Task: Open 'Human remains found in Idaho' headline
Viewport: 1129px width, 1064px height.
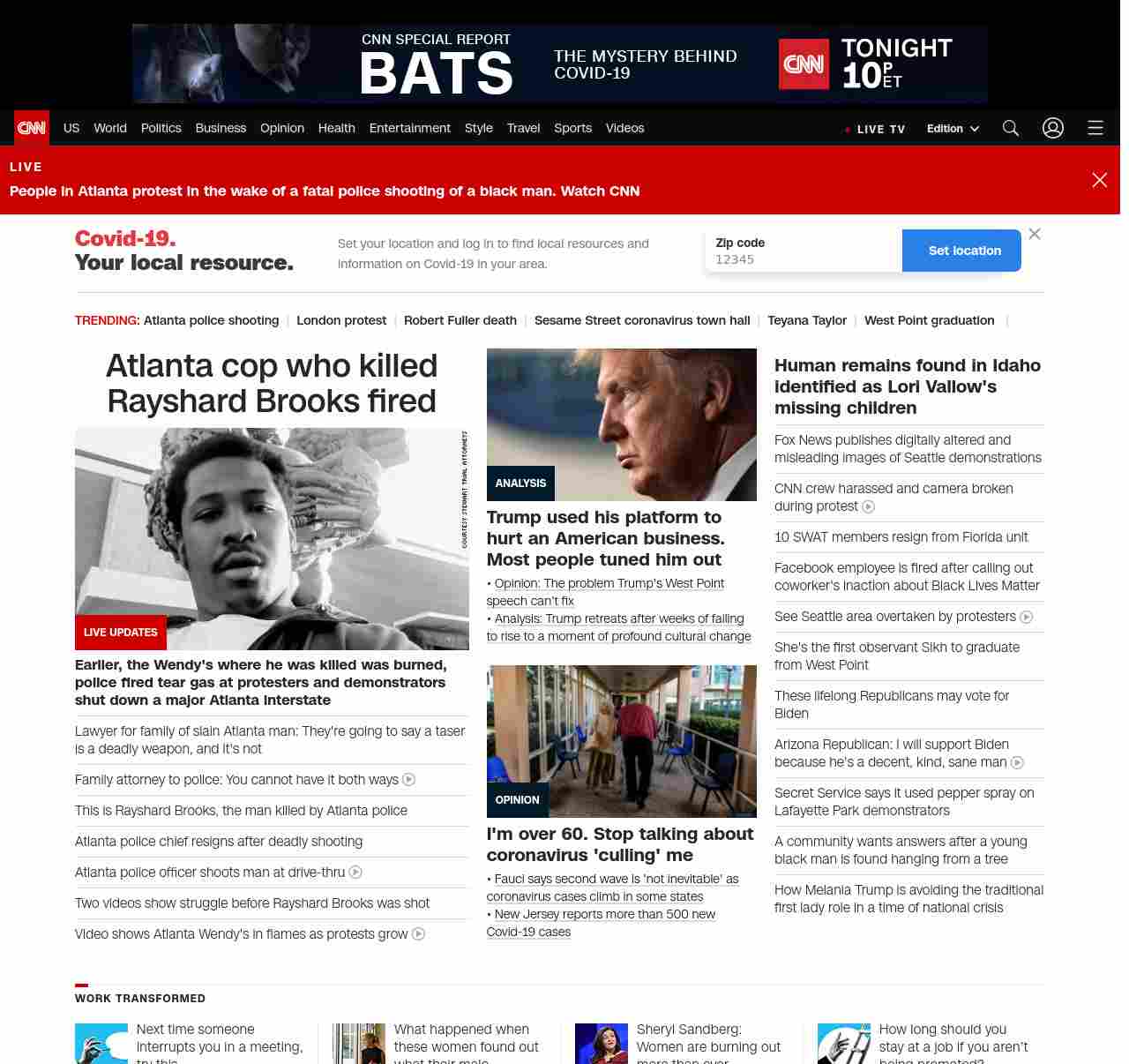Action: [908, 386]
